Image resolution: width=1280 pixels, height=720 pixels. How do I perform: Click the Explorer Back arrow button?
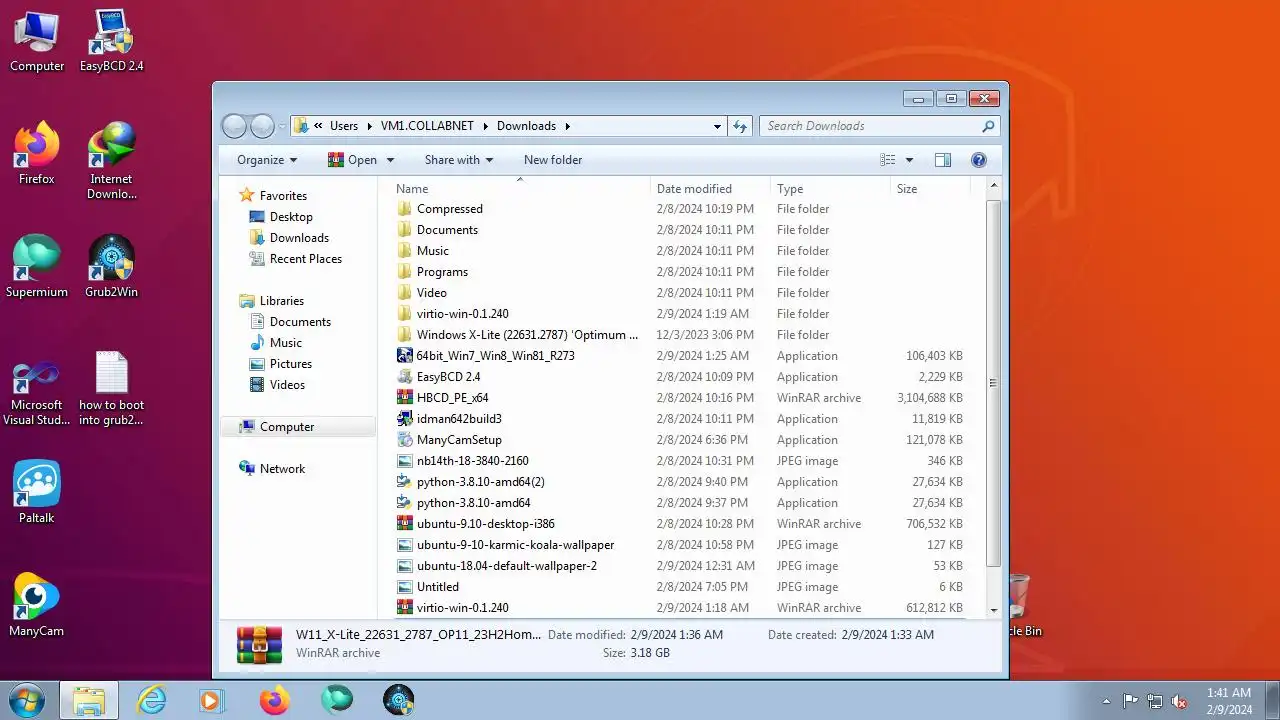(234, 126)
